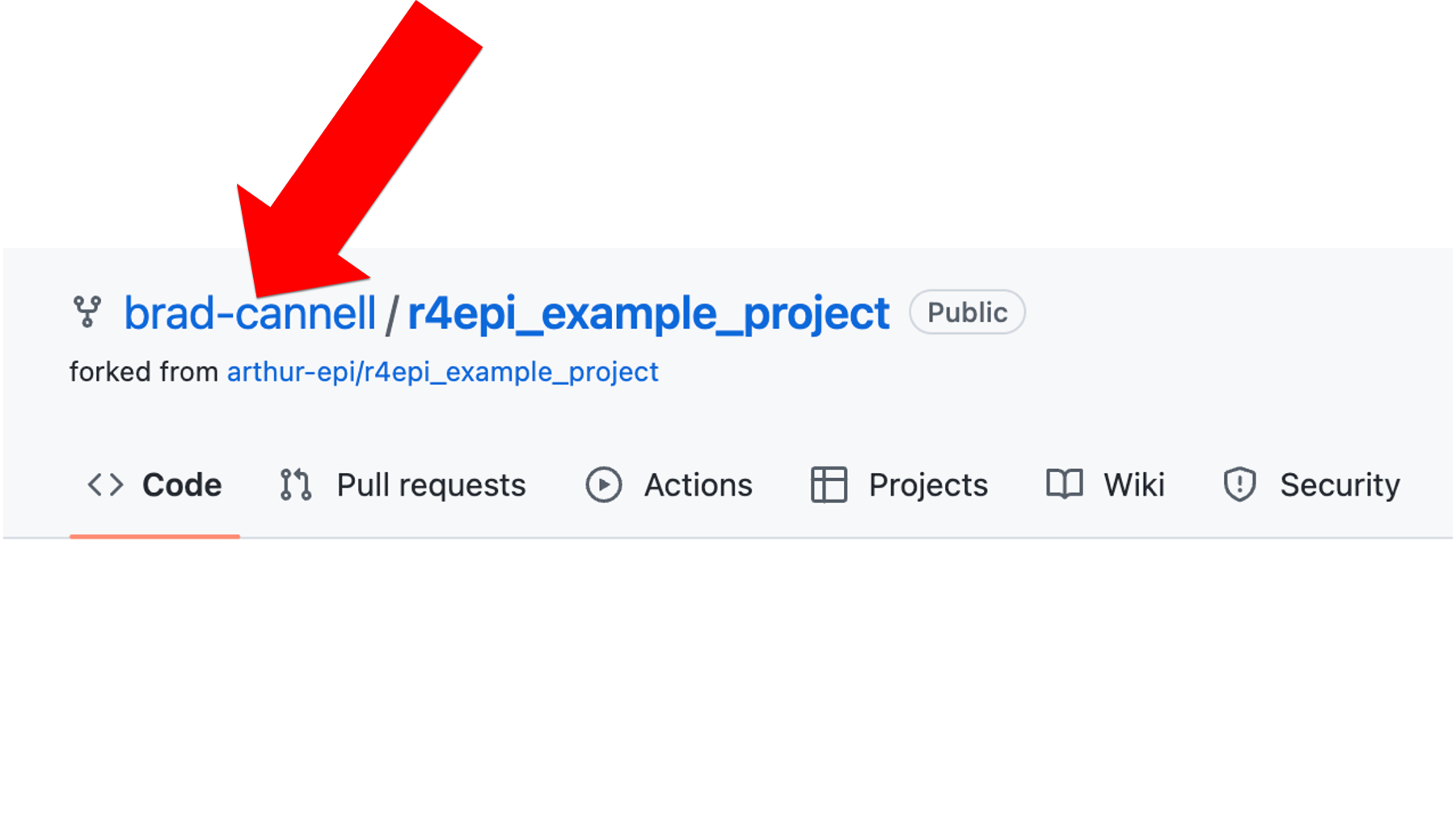The width and height of the screenshot is (1456, 819).
Task: Select the Code tab label
Action: pos(182,485)
